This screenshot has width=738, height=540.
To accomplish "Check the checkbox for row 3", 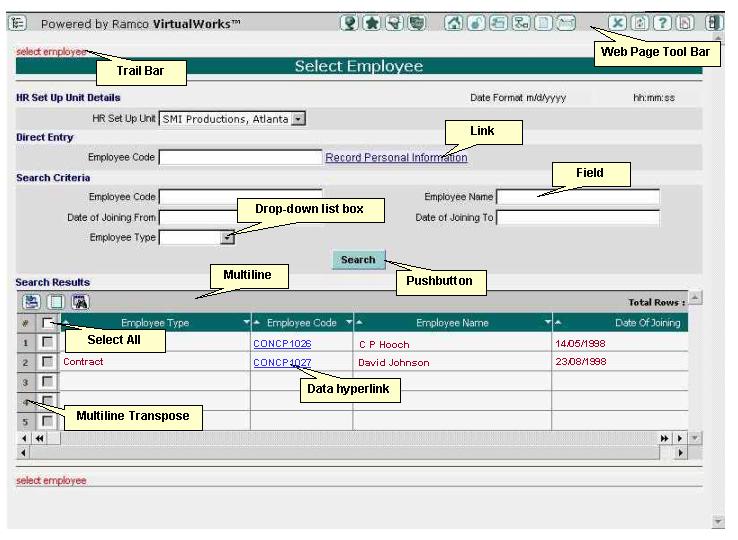I will point(47,382).
